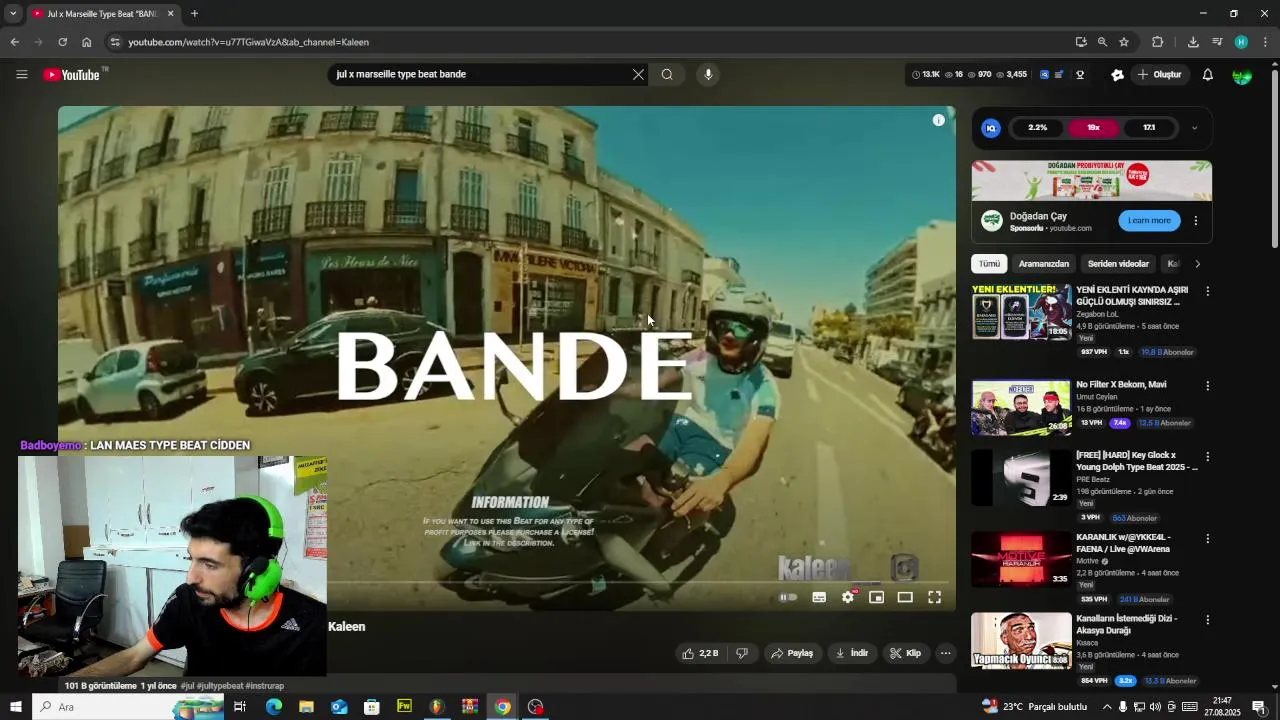1280x720 pixels.
Task: Click the Oluştur create button
Action: pos(1159,74)
